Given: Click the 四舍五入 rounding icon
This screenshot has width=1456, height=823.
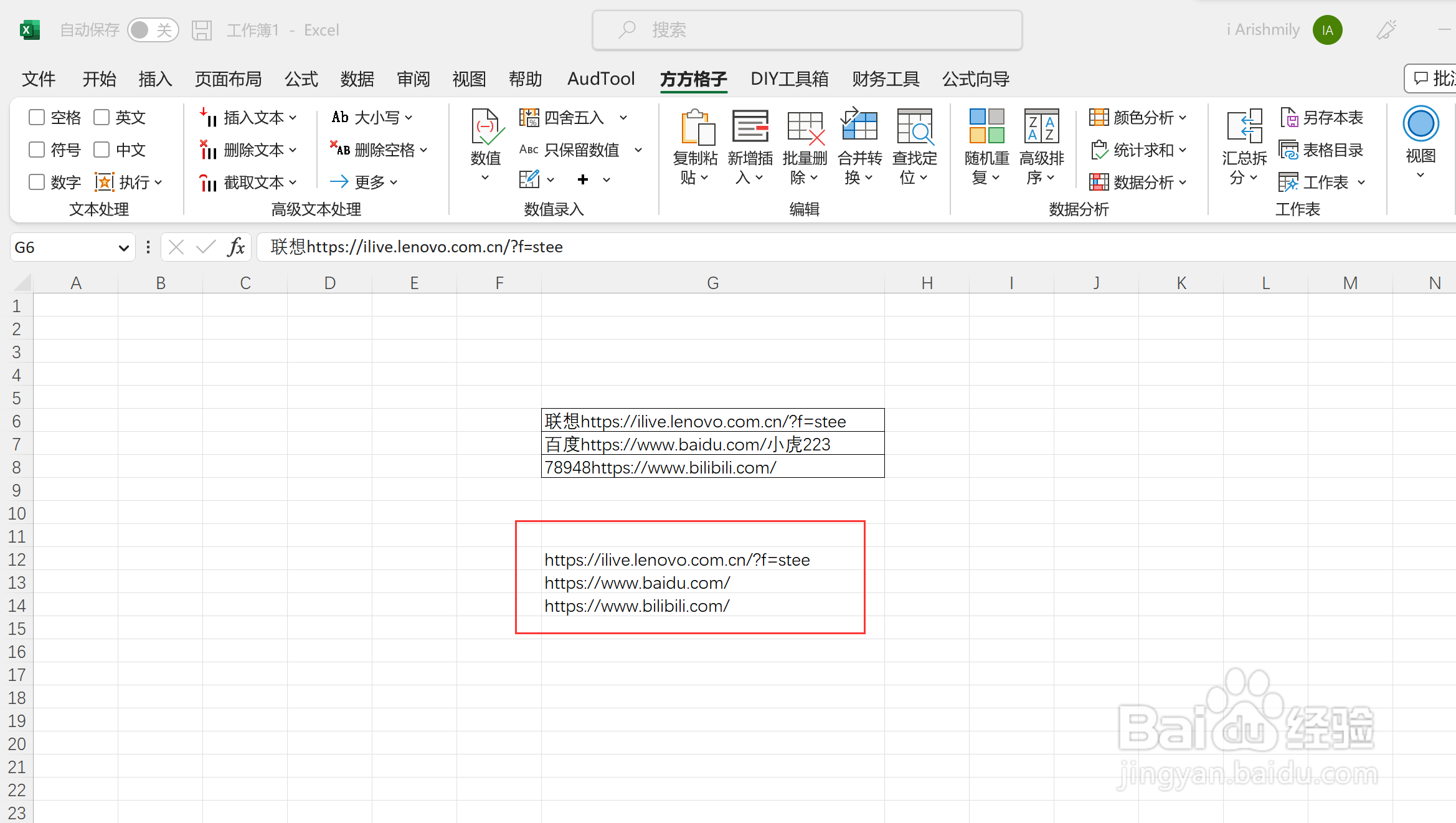Looking at the screenshot, I should pos(529,117).
